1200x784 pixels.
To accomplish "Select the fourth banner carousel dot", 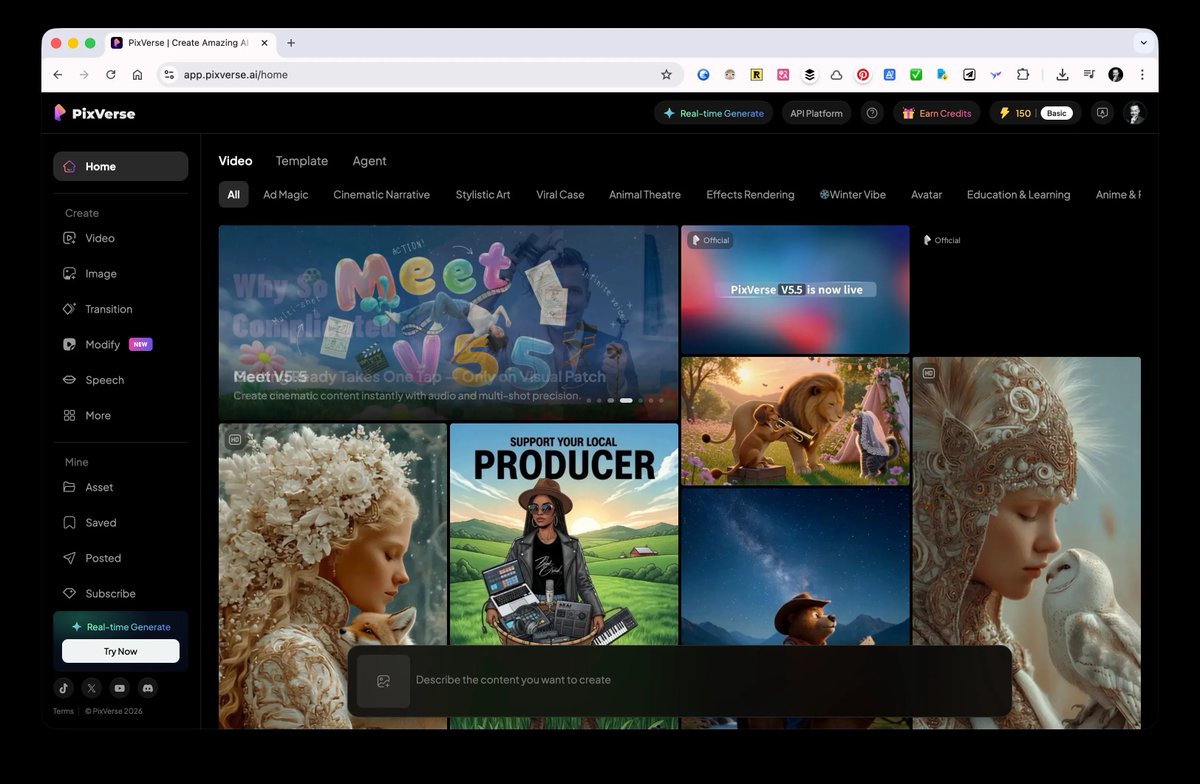I will 626,400.
